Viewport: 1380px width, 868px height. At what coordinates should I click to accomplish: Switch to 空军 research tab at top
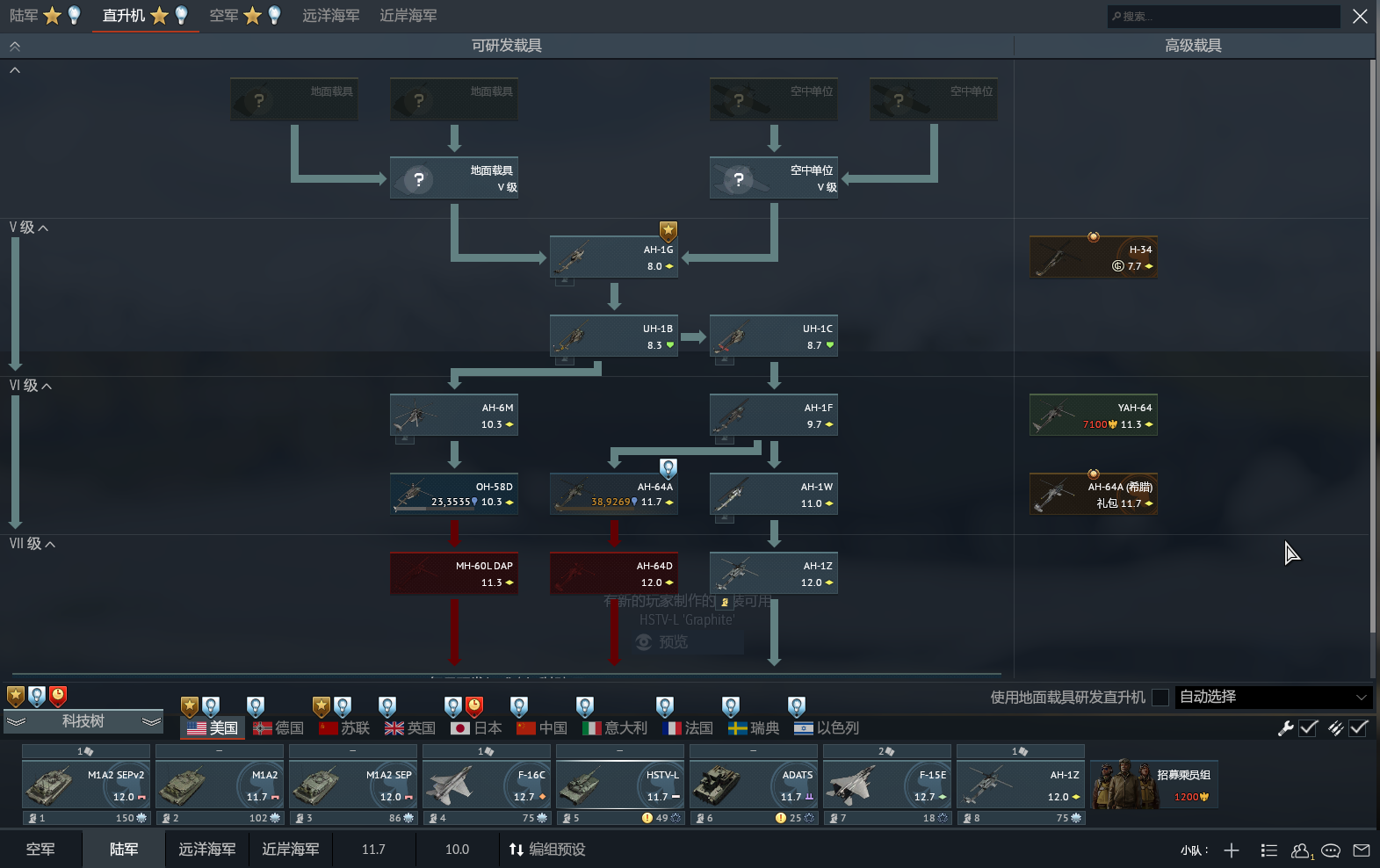[245, 16]
